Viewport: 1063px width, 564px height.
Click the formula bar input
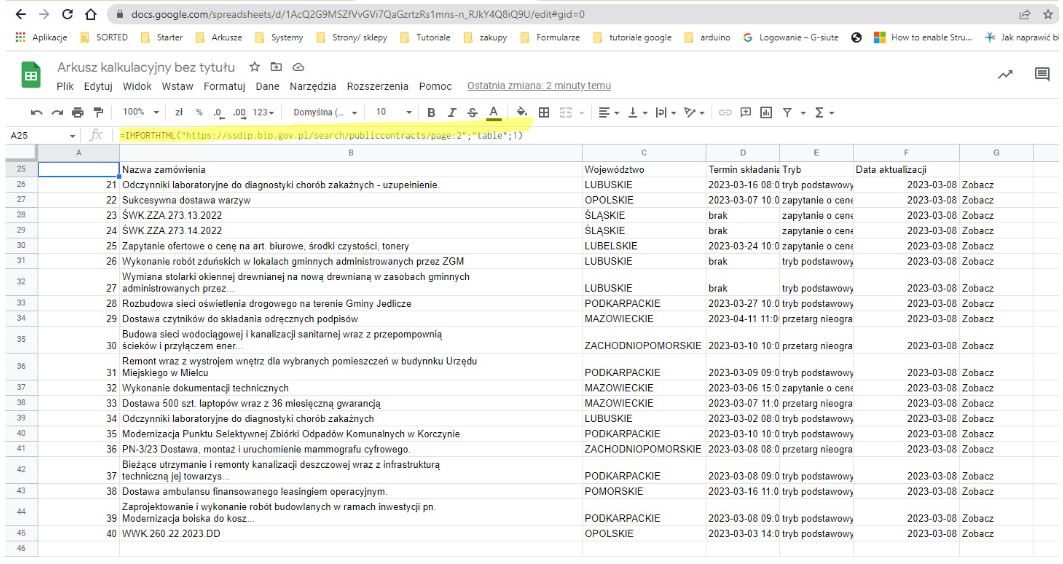tap(500, 135)
